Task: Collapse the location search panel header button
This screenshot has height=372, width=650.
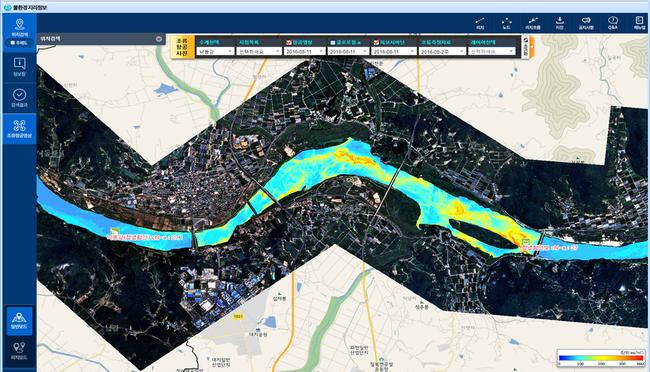Action: coord(159,39)
